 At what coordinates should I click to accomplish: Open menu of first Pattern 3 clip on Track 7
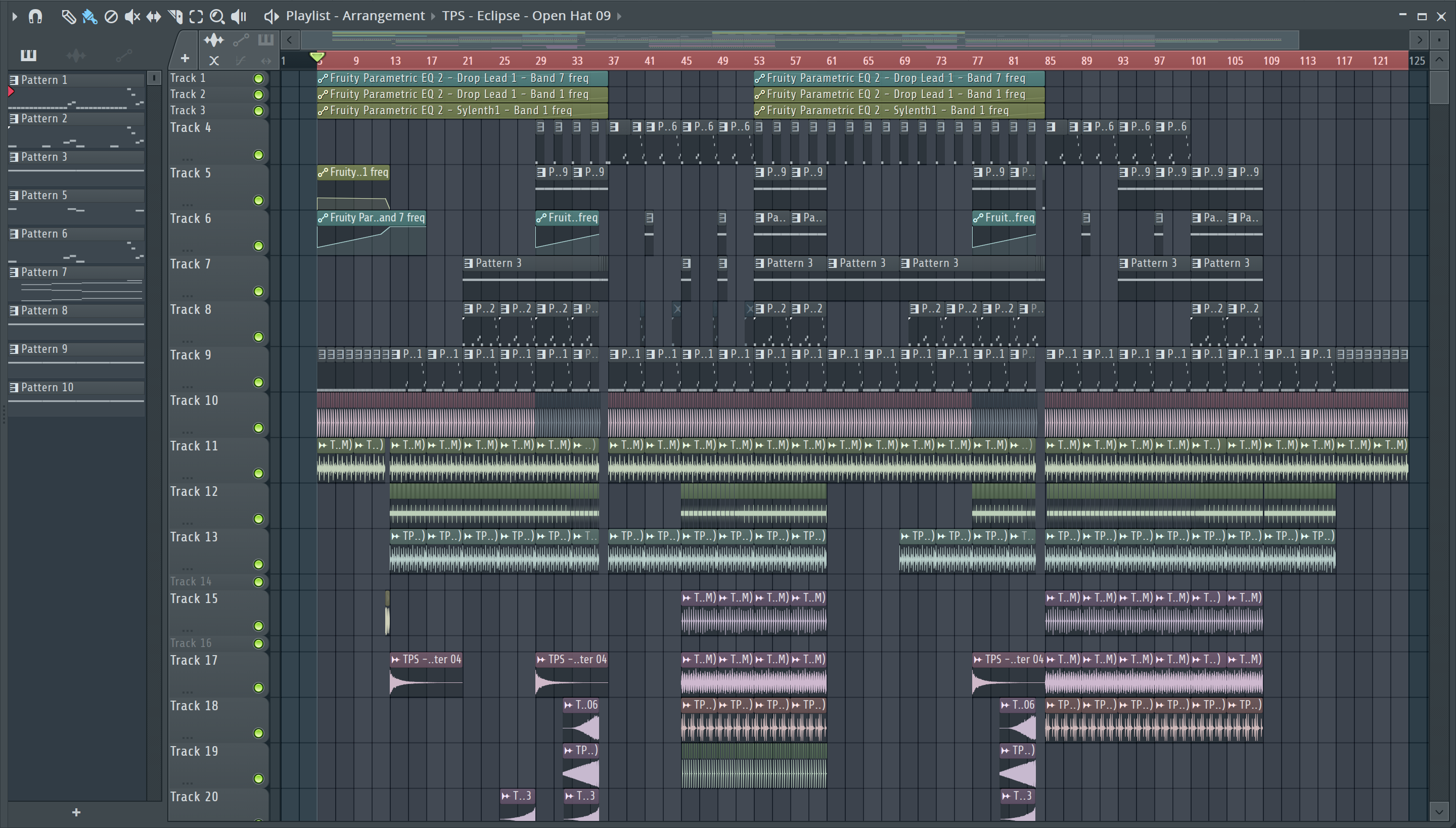pyautogui.click(x=469, y=263)
